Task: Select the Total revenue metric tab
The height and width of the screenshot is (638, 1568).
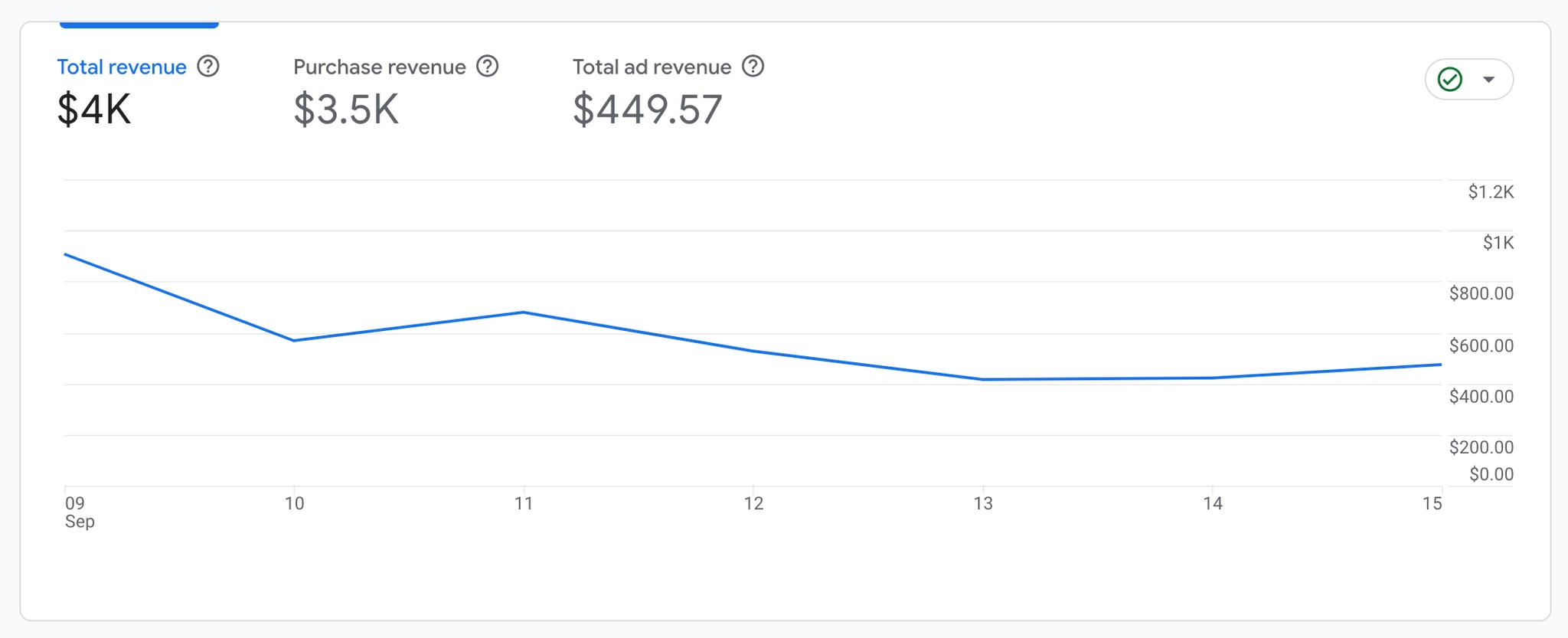Action: pyautogui.click(x=122, y=67)
